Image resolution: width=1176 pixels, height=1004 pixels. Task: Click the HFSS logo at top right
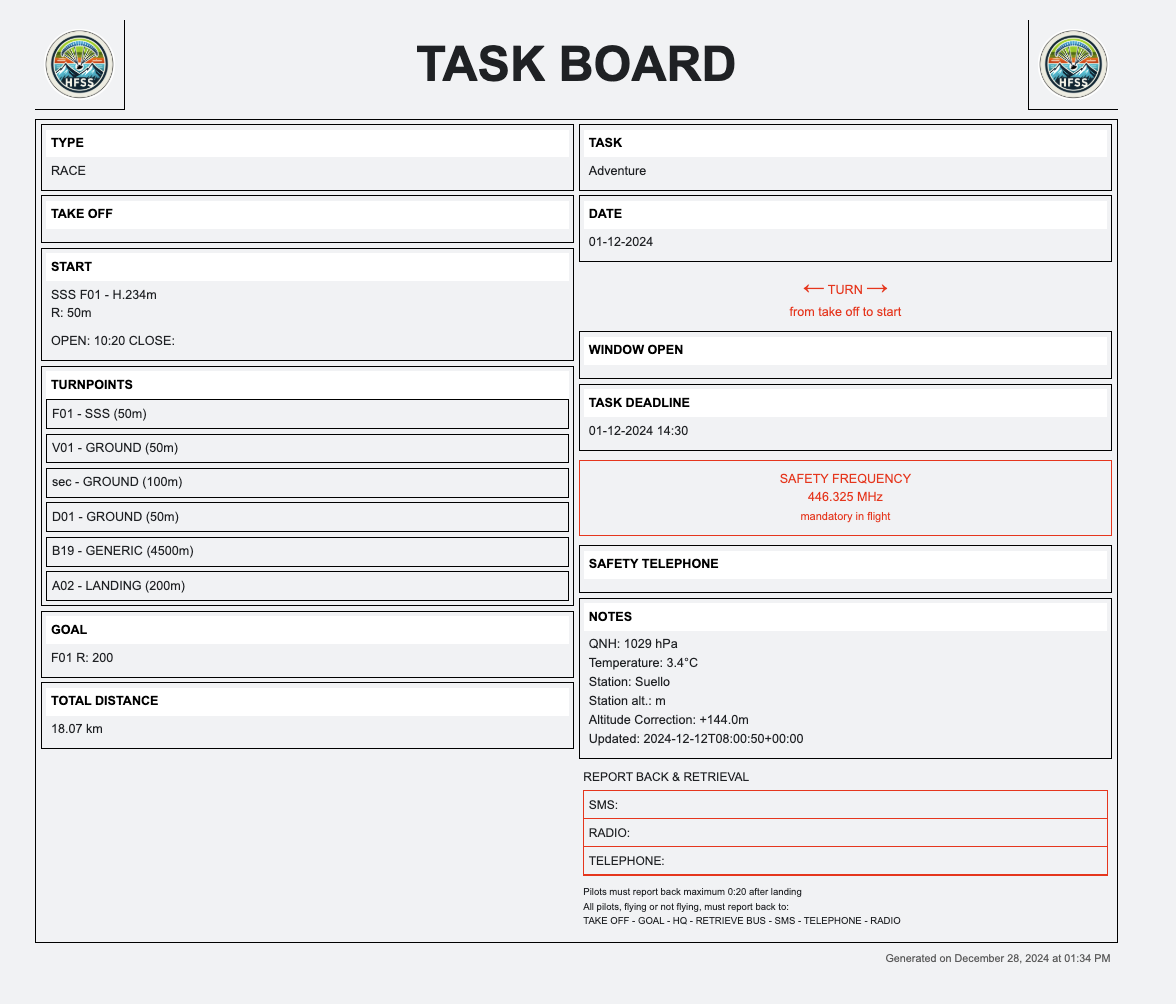pos(1073,64)
